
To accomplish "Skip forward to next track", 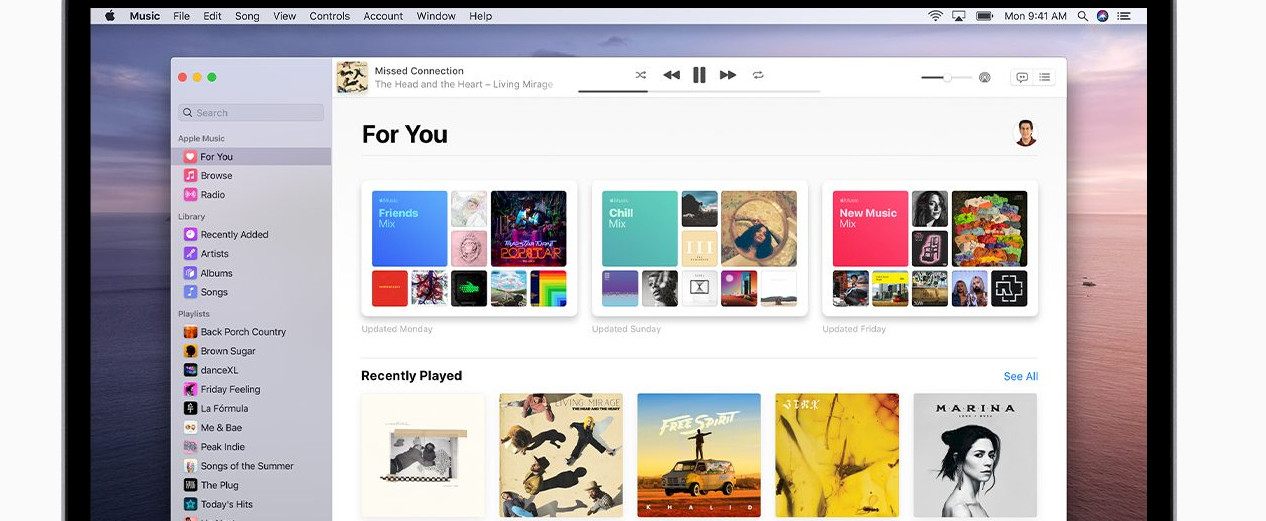I will click(x=728, y=75).
